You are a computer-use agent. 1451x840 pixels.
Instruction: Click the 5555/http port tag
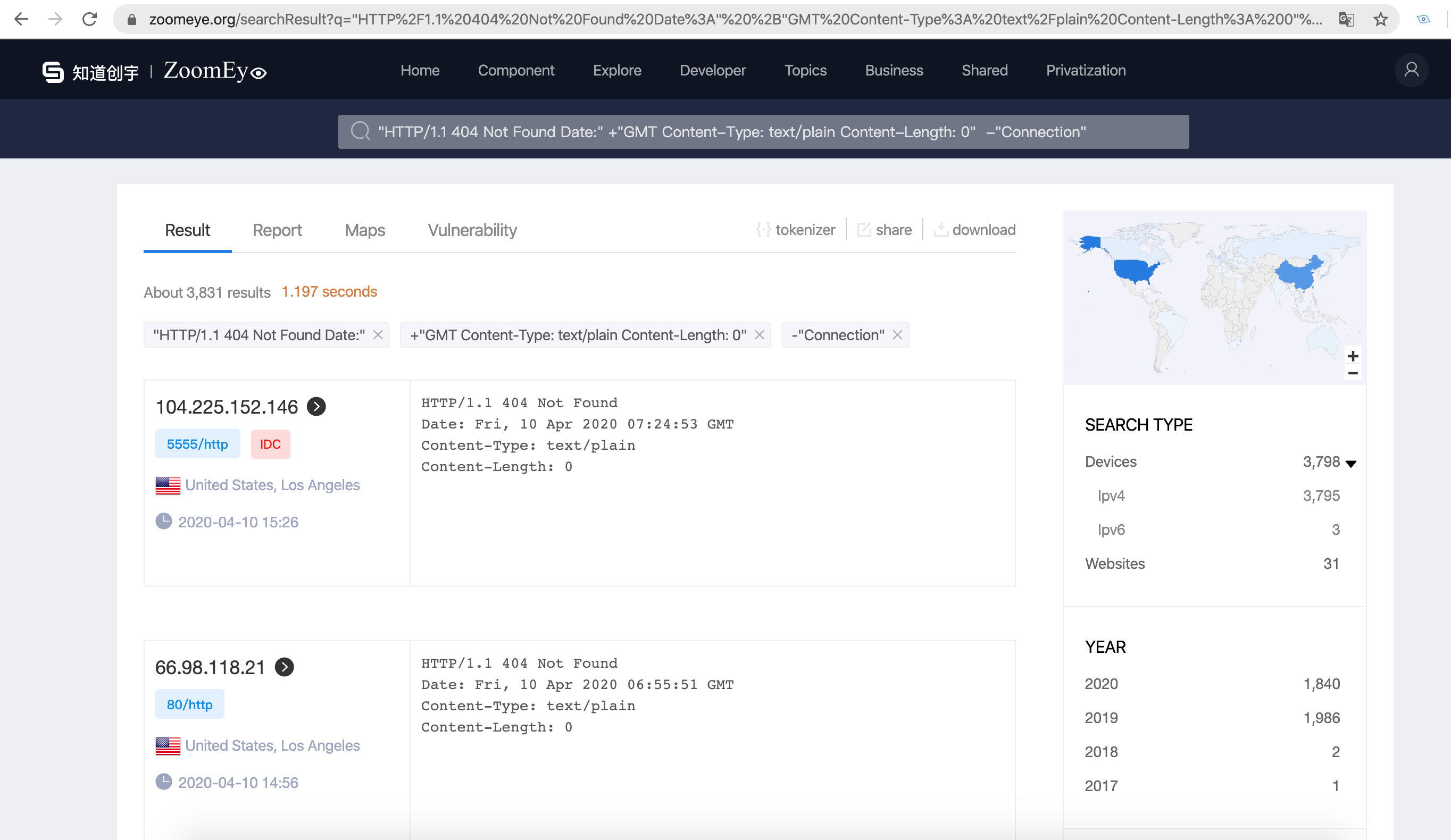tap(197, 444)
